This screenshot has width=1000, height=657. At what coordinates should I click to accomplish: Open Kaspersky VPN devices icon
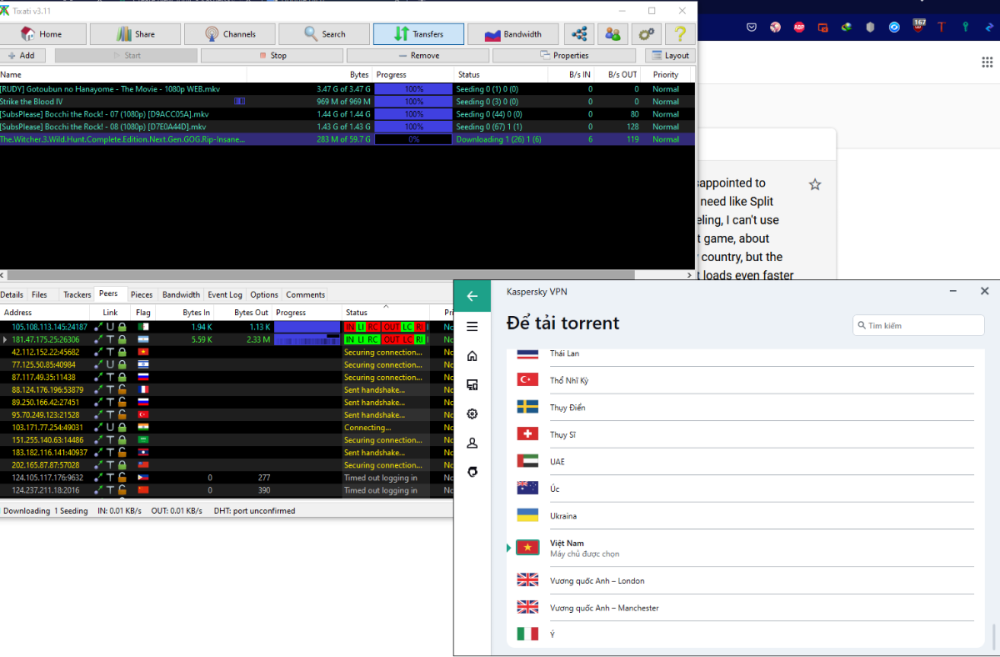tap(472, 385)
